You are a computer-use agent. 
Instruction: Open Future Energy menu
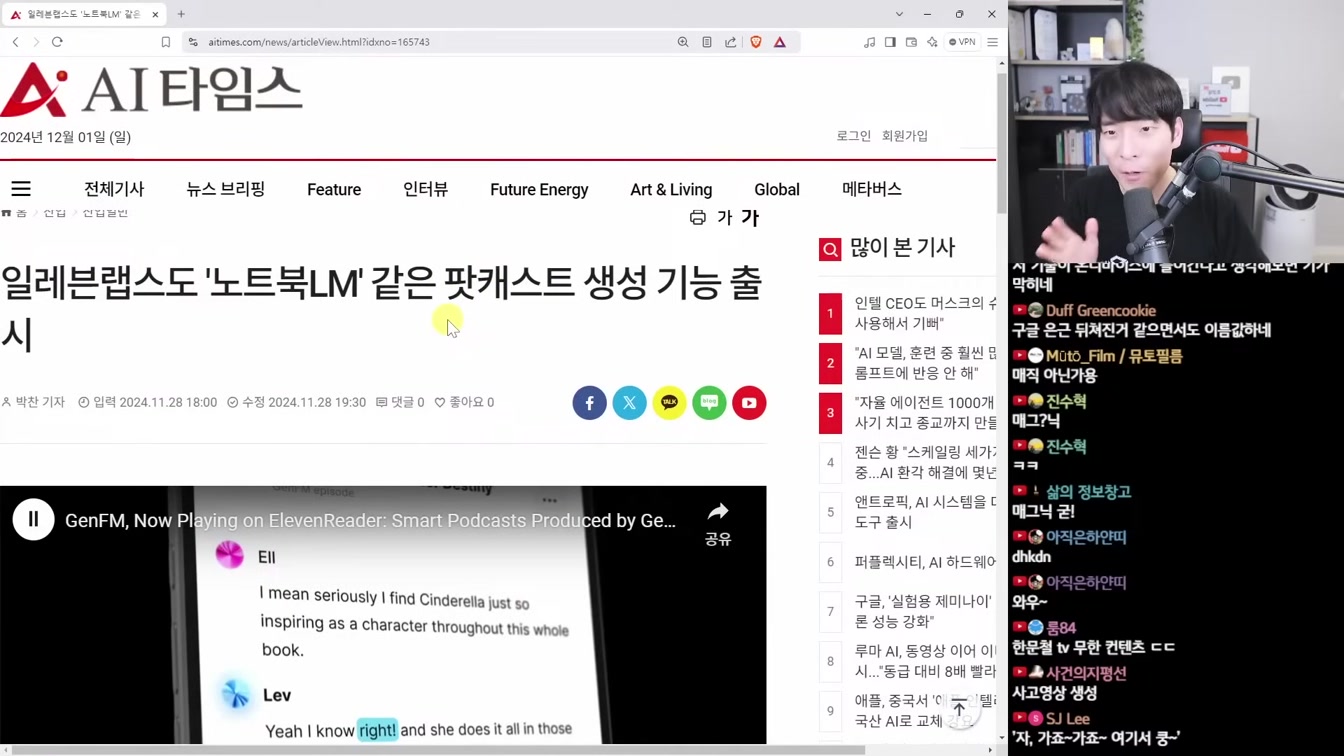click(x=539, y=189)
